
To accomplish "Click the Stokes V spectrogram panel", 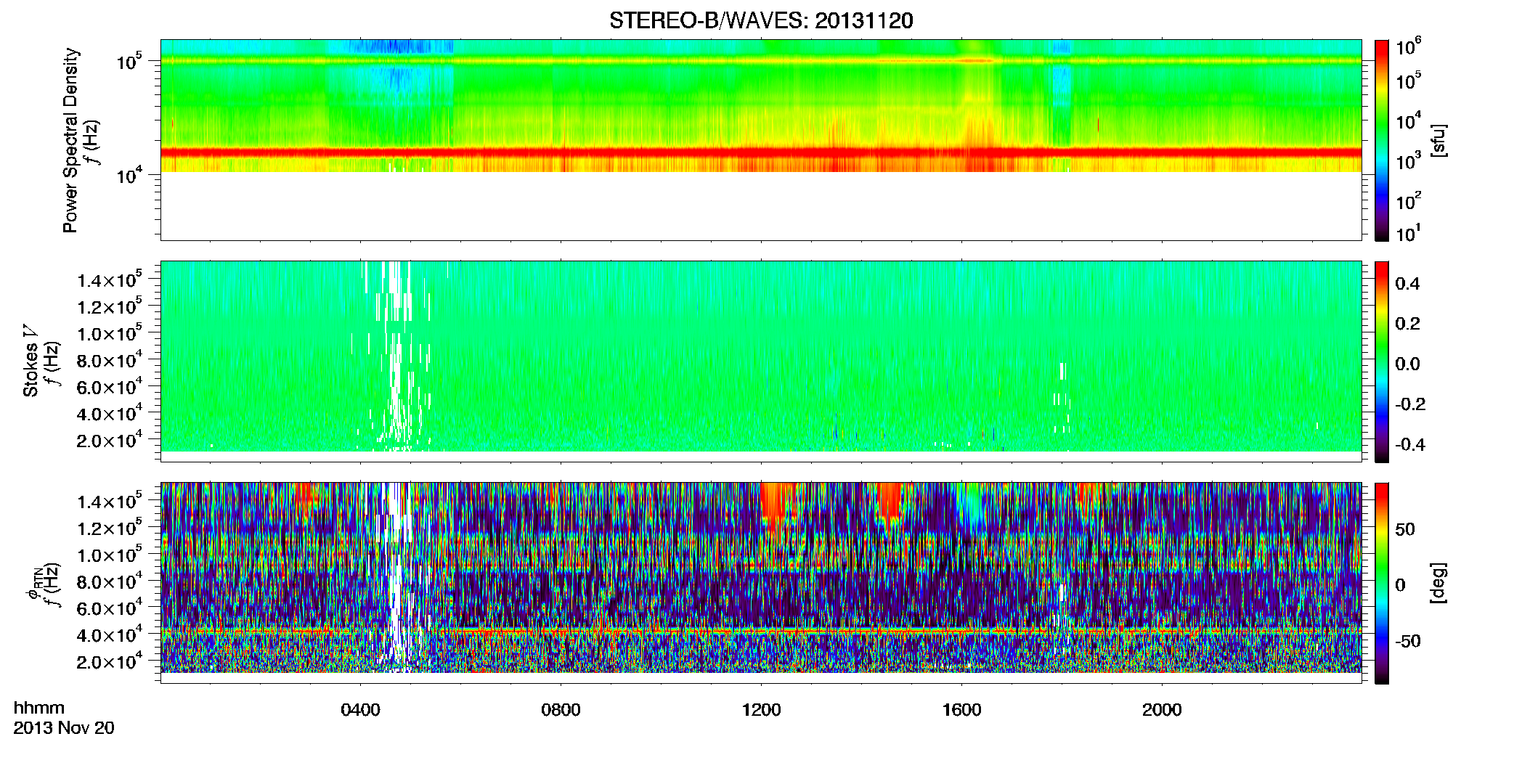I will point(761,361).
